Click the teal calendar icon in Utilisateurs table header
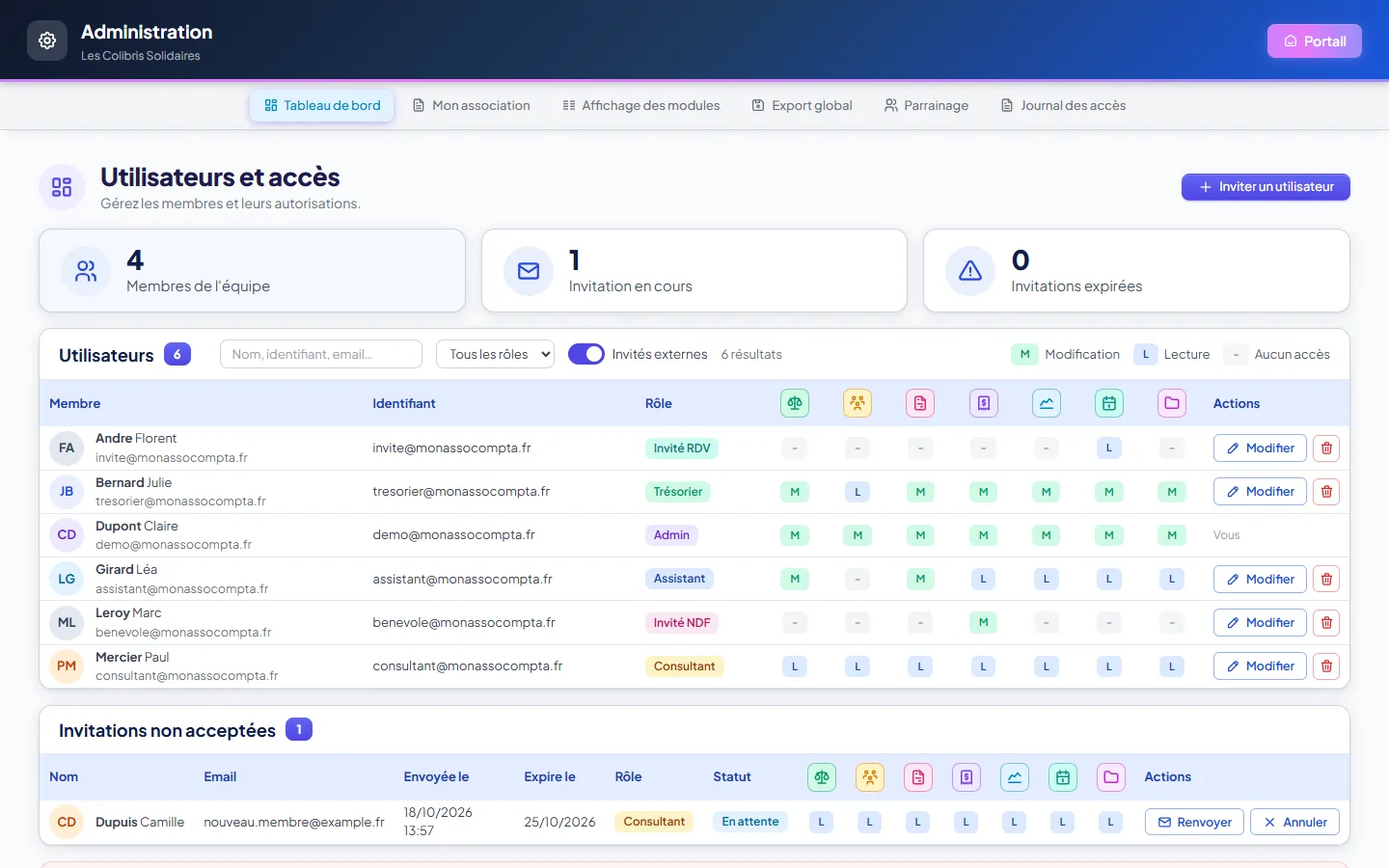Screen dimensions: 1389x868 point(1109,403)
